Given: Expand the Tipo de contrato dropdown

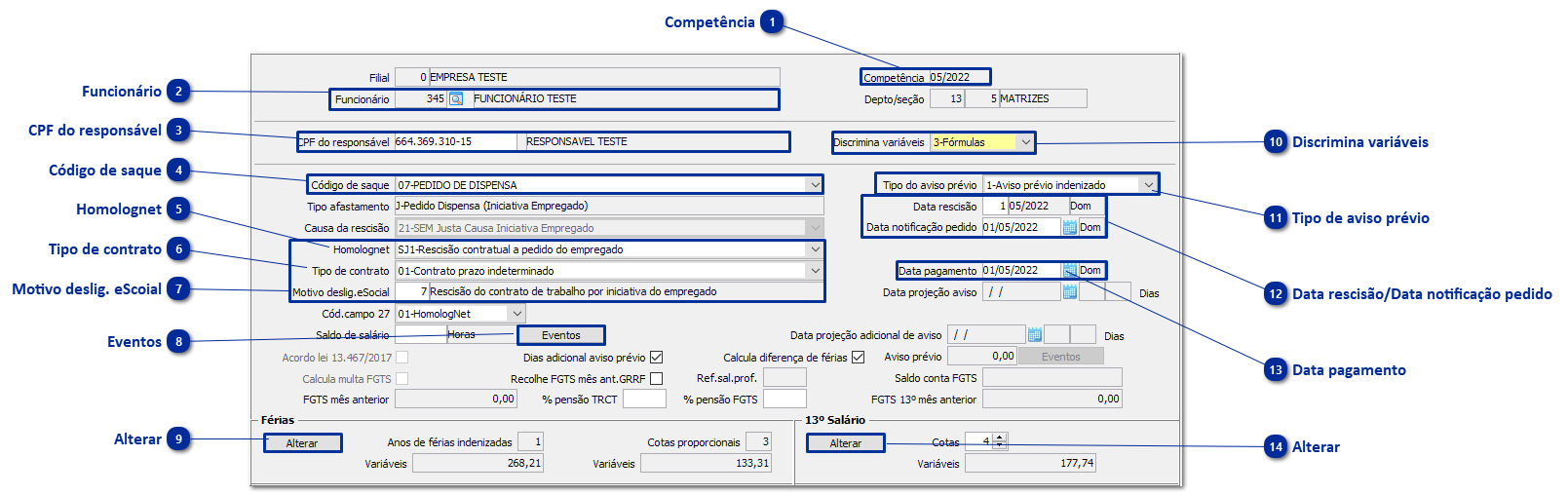Looking at the screenshot, I should point(815,271).
